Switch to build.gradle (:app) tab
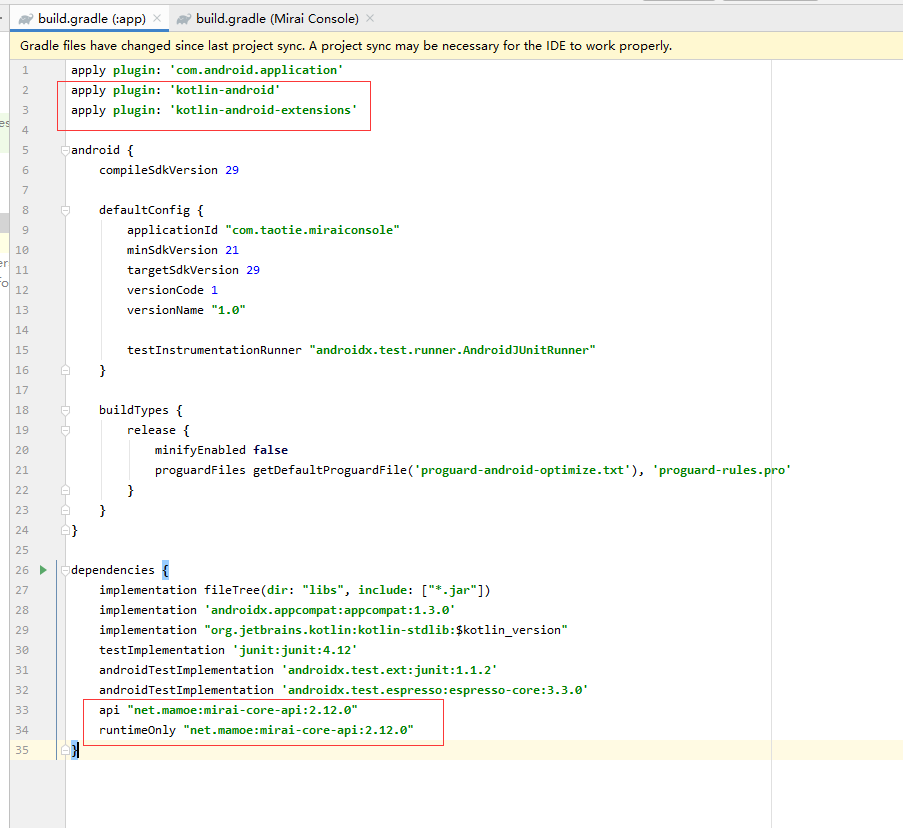Viewport: 903px width, 828px height. click(x=91, y=18)
